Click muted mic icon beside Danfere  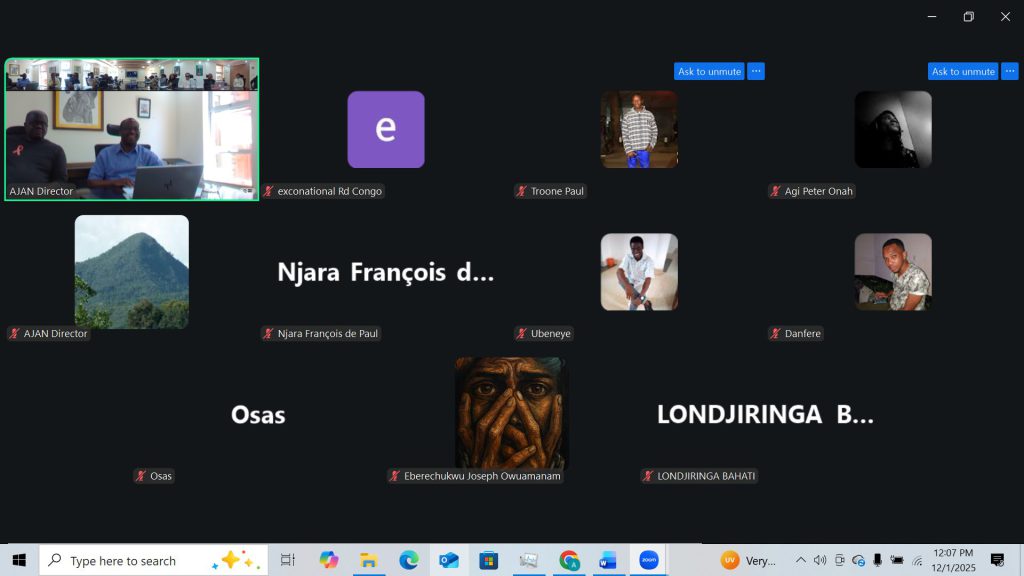pos(776,334)
